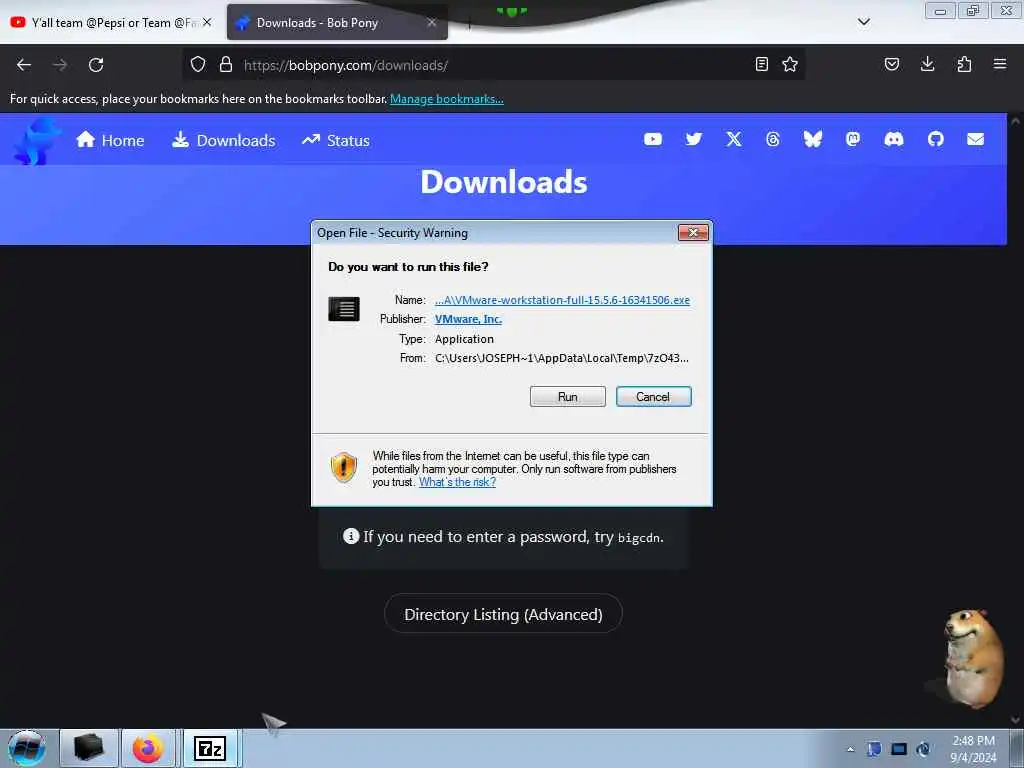The height and width of the screenshot is (768, 1024).
Task: Select the Downloads - Bob Pony tab
Action: point(337,22)
